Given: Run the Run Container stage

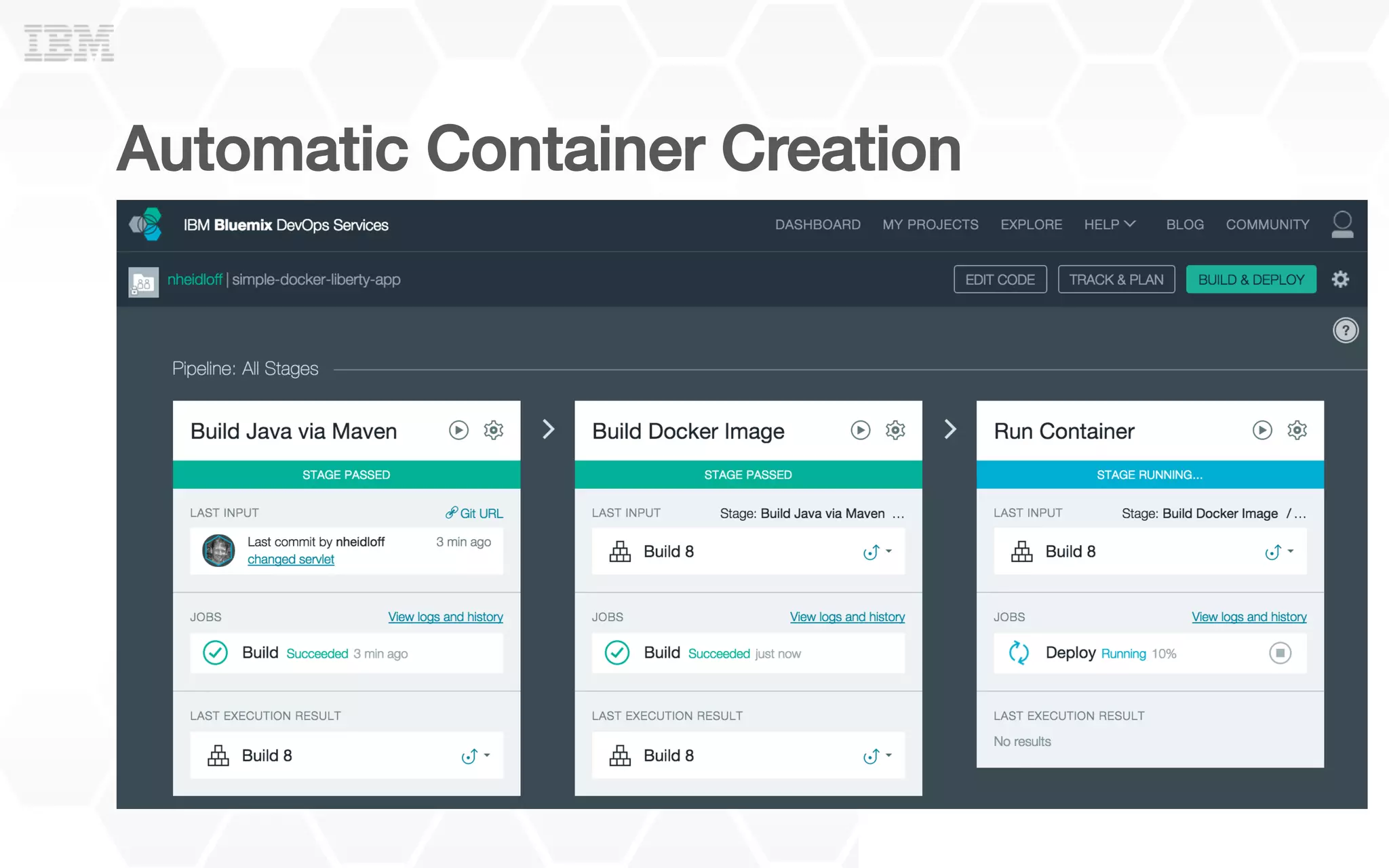Looking at the screenshot, I should coord(1262,430).
